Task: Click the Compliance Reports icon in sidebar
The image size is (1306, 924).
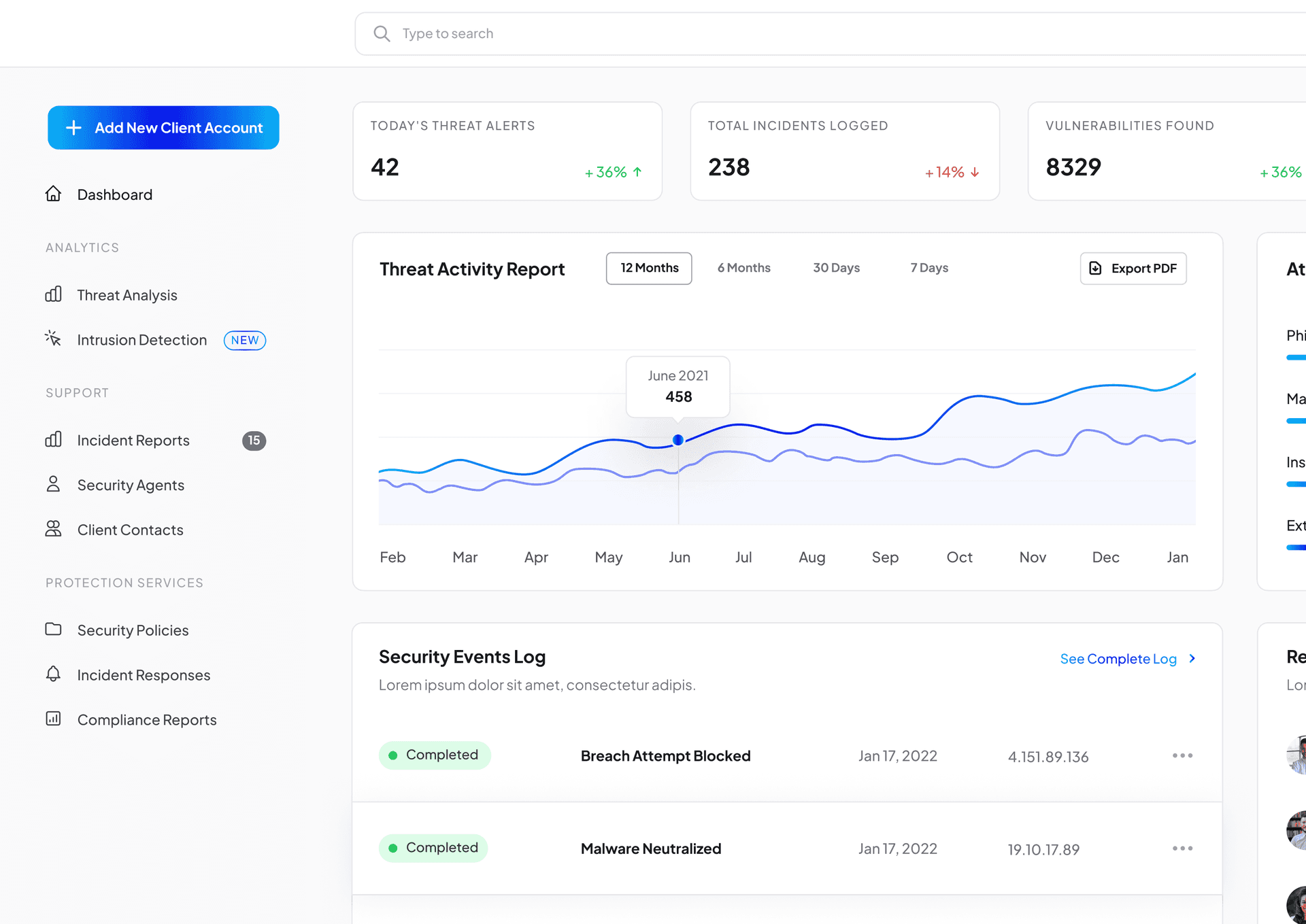Action: pos(54,719)
